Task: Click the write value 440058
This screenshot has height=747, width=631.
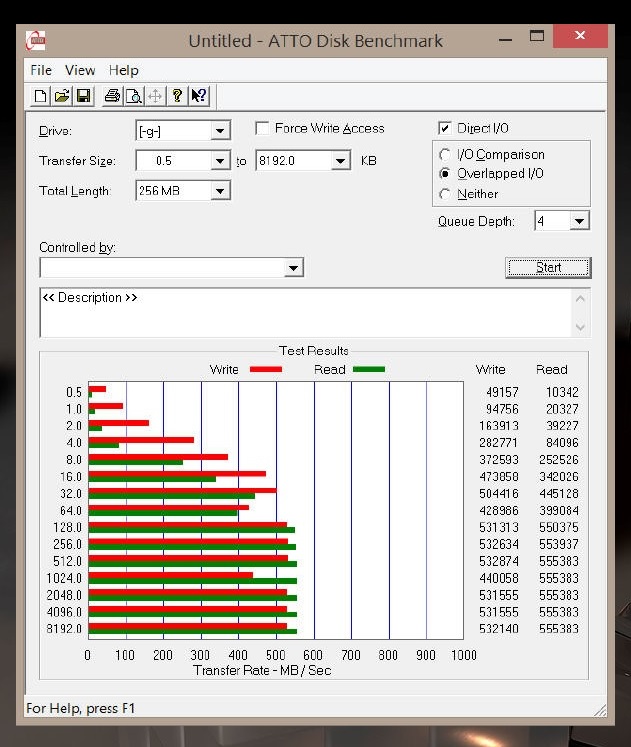Action: [499, 578]
